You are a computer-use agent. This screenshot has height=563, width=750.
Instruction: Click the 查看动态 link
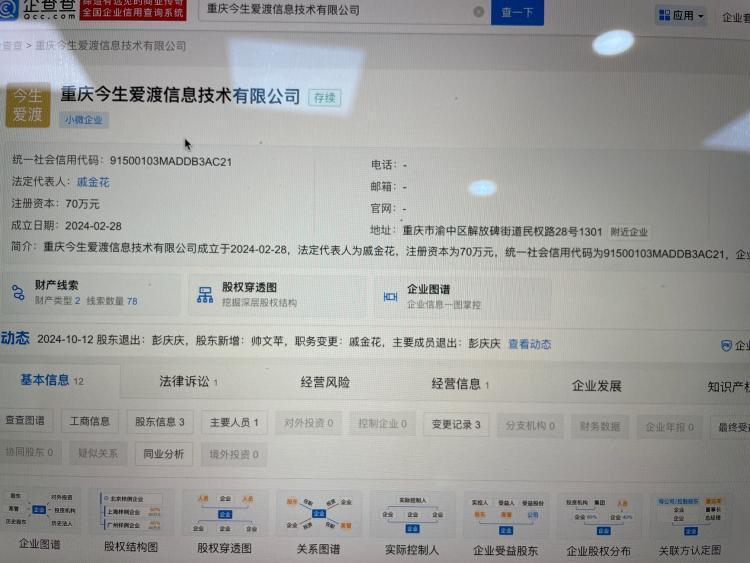point(529,344)
